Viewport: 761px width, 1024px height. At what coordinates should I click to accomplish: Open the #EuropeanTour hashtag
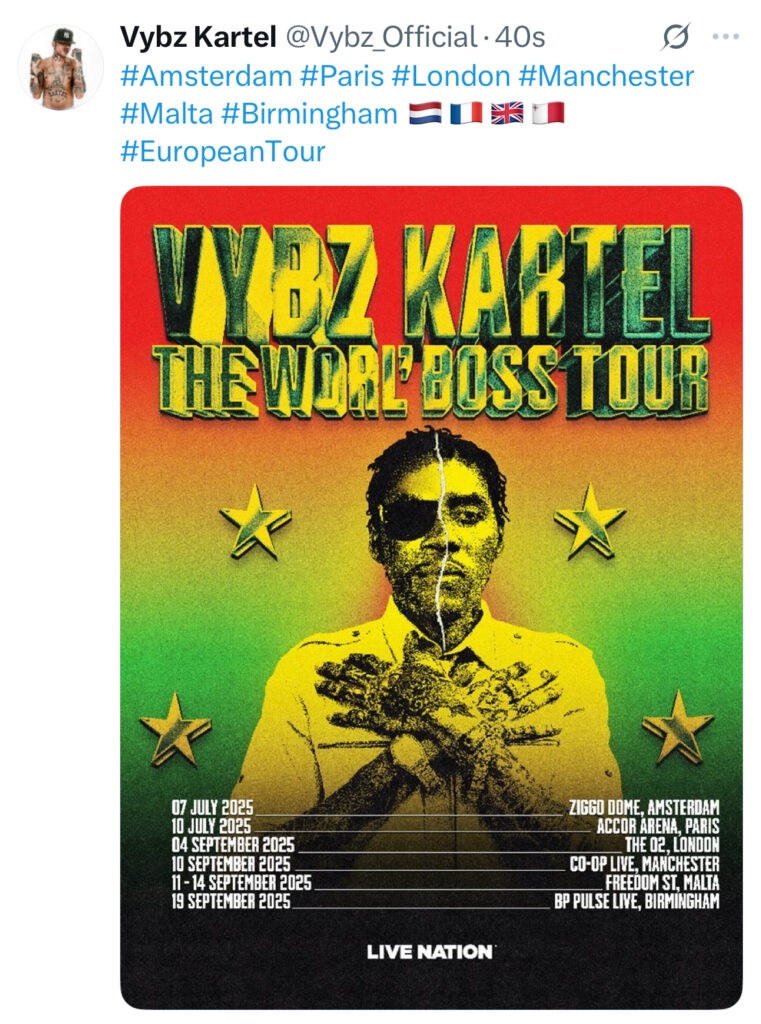(x=223, y=152)
